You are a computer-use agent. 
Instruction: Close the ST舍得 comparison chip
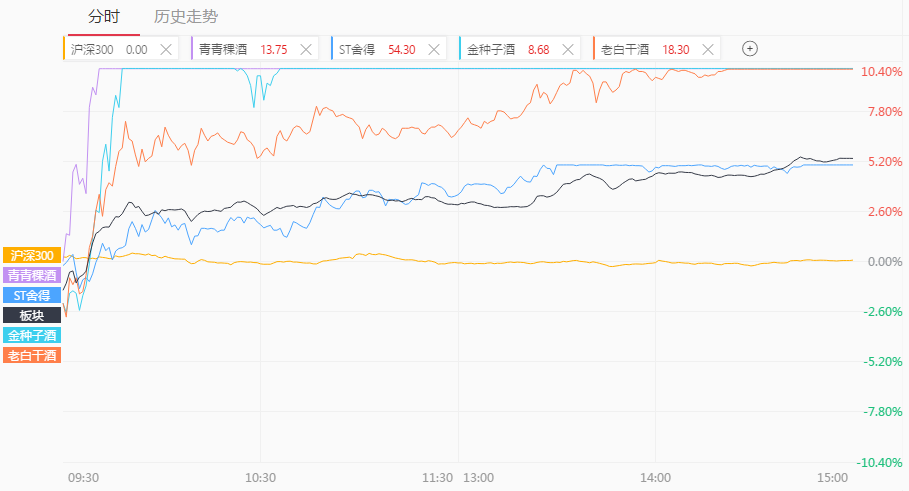434,49
